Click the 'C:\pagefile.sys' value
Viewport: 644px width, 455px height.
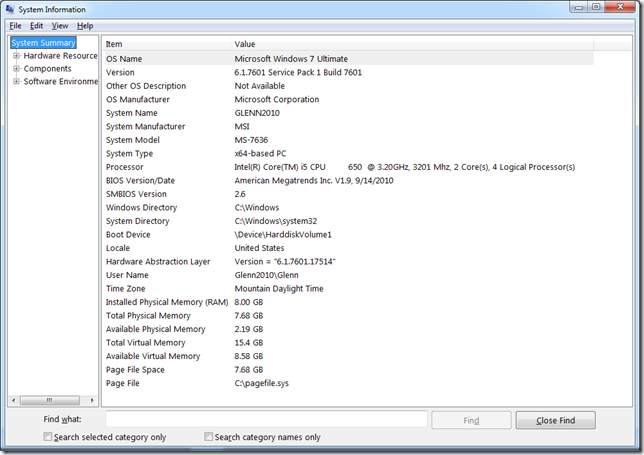(x=261, y=383)
